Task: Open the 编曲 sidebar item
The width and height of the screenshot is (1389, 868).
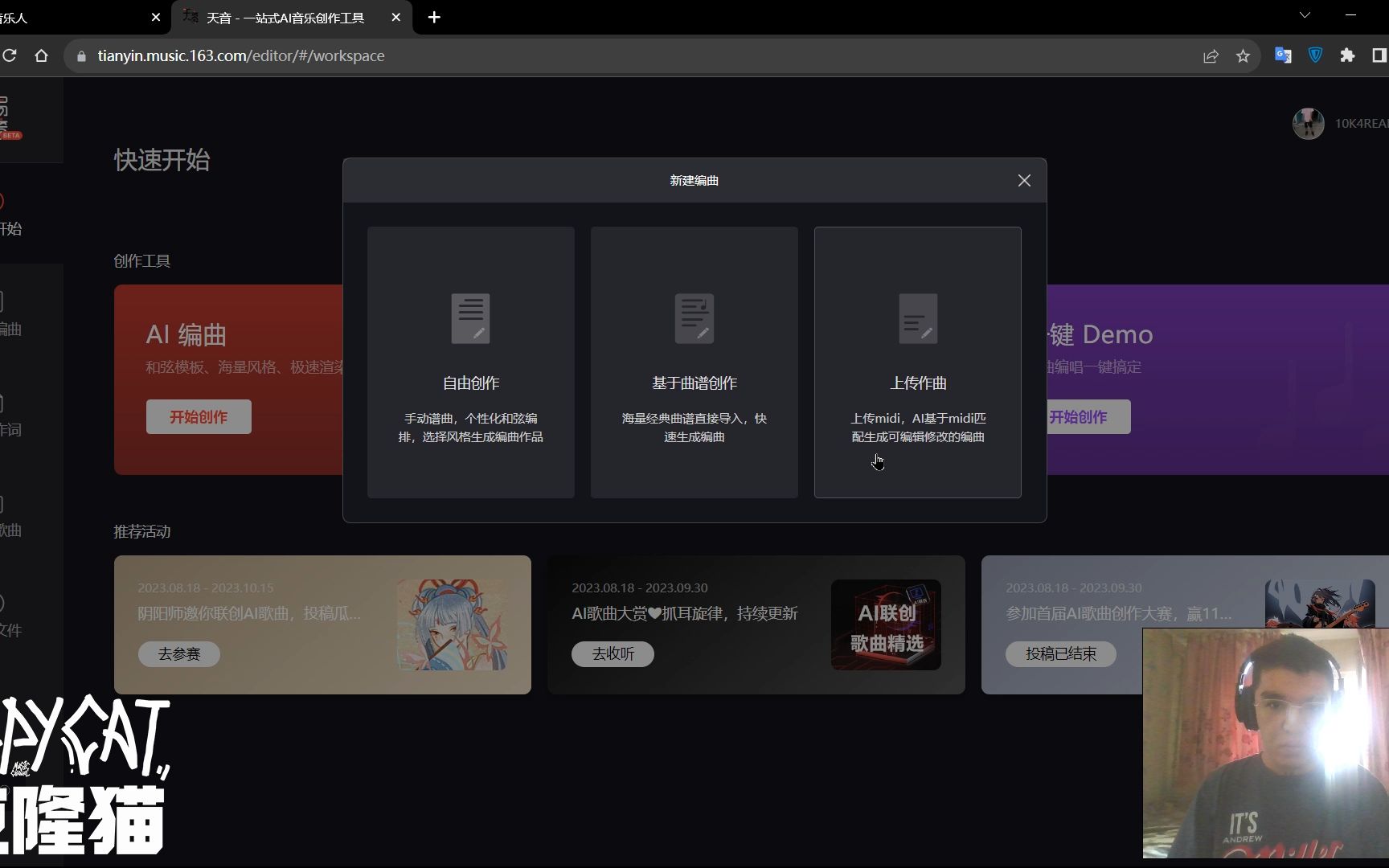Action: click(x=11, y=315)
